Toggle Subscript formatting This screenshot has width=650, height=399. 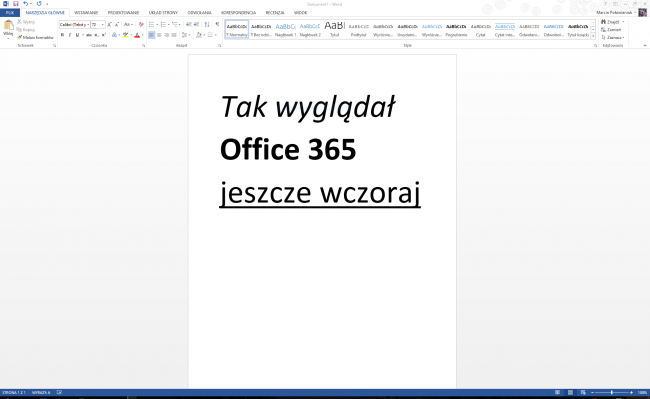click(x=96, y=35)
